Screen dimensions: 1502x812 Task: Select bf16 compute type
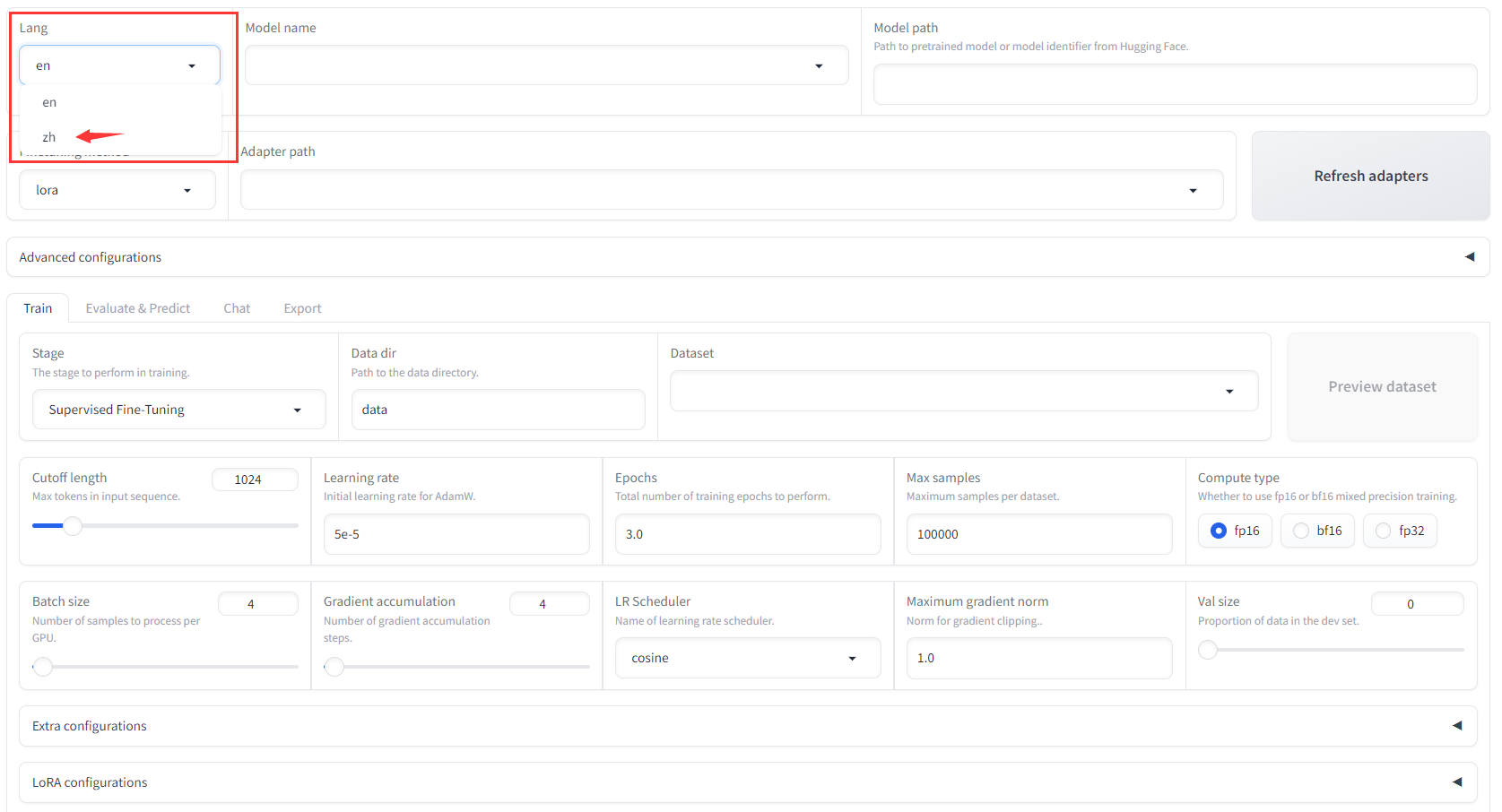(1317, 531)
